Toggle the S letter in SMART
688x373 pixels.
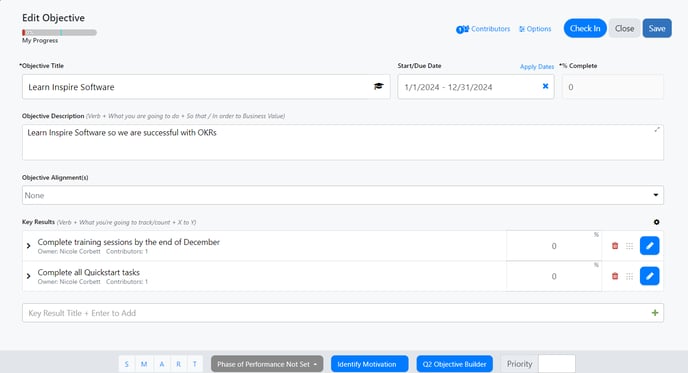(126, 364)
